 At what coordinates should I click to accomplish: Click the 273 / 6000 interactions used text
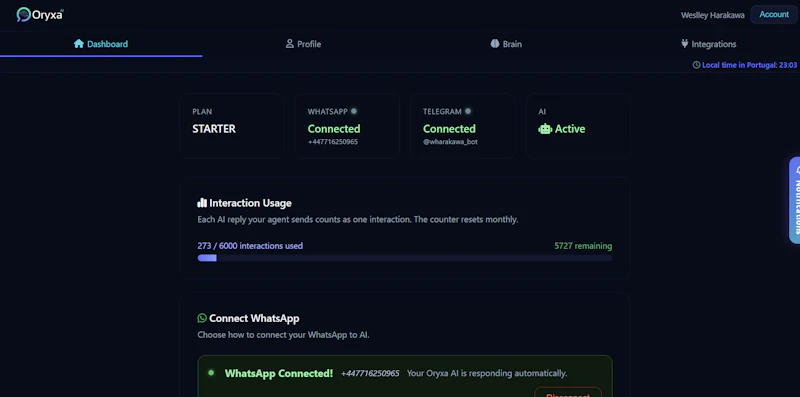coord(250,246)
